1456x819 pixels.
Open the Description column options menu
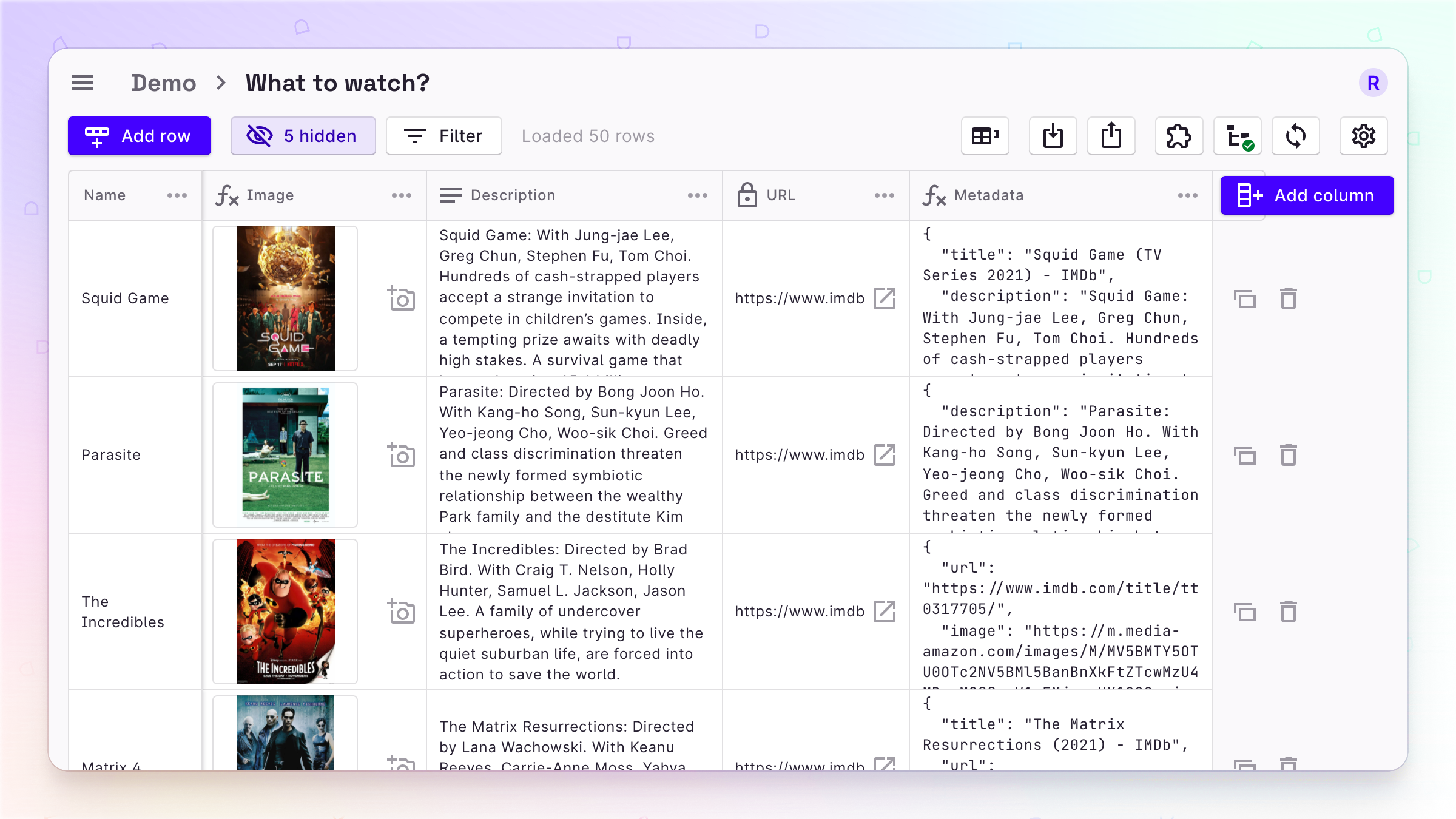[x=697, y=196]
